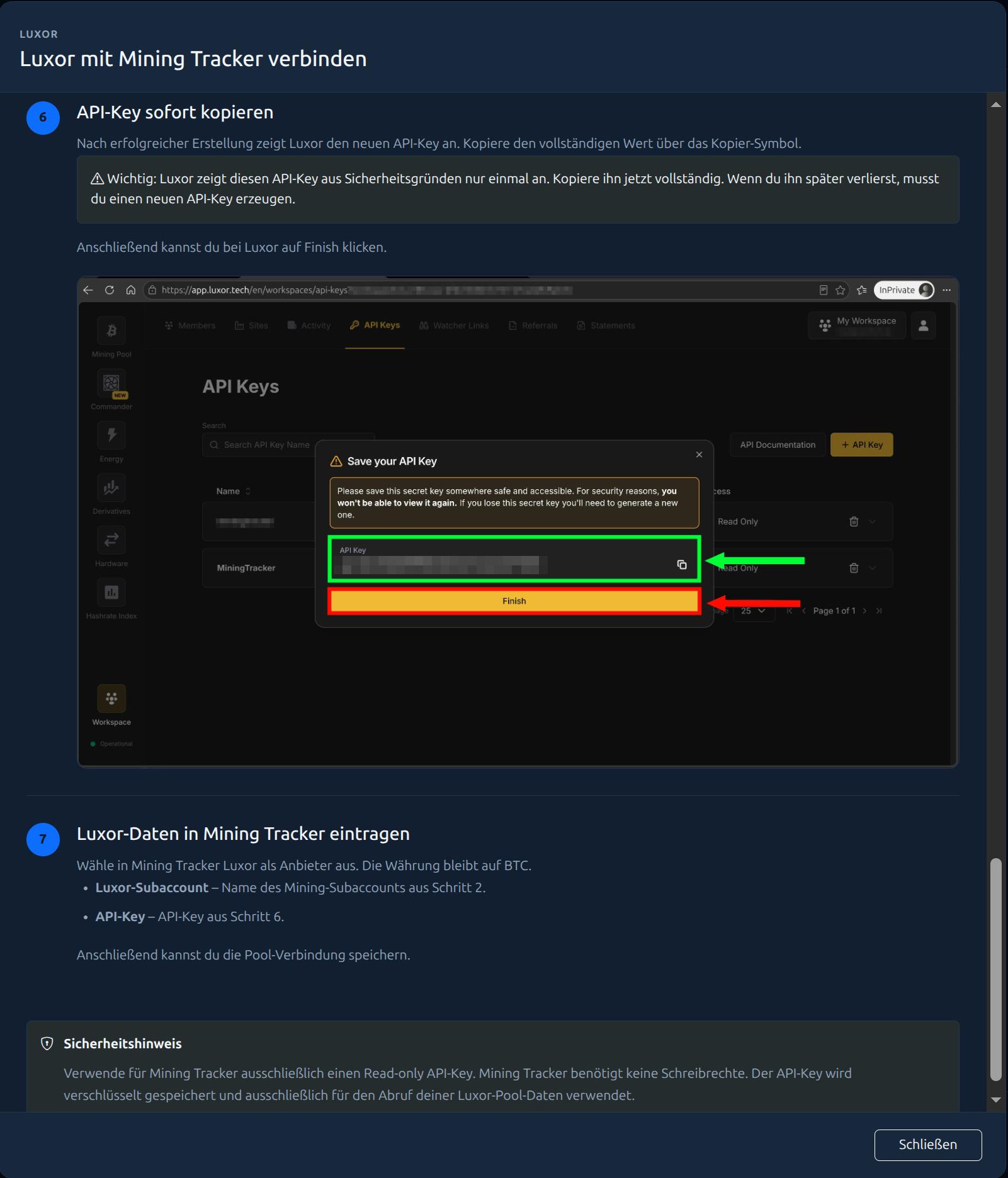This screenshot has width=1008, height=1178.
Task: Click the browser refresh icon in the screenshot
Action: (110, 290)
